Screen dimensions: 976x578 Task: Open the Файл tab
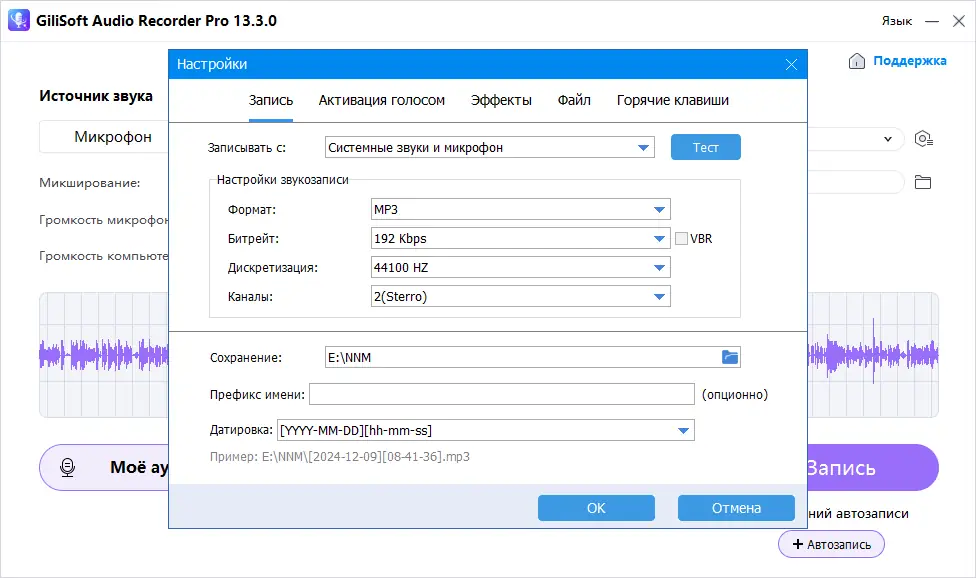[574, 100]
